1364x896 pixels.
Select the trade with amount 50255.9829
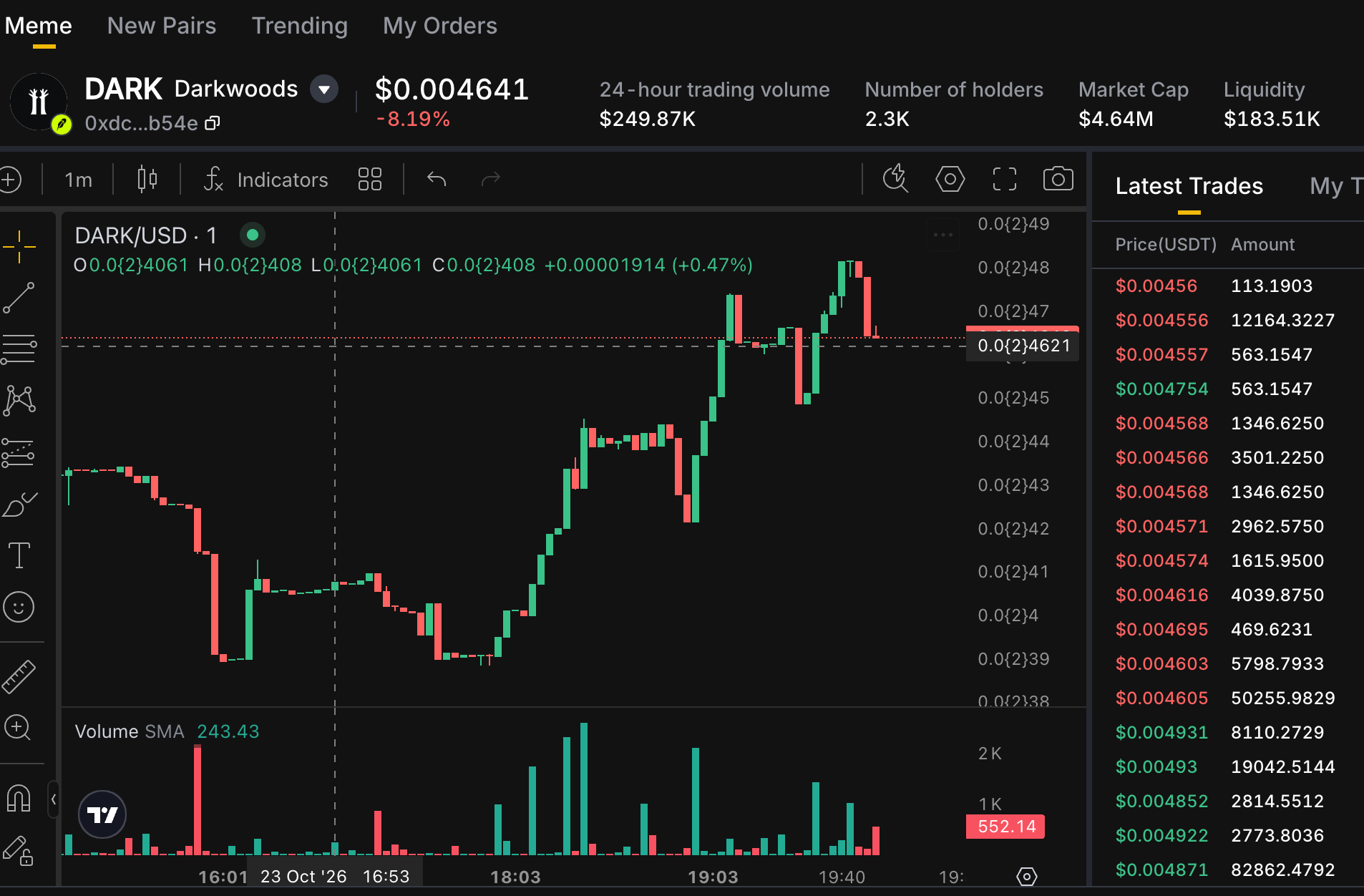click(1228, 698)
